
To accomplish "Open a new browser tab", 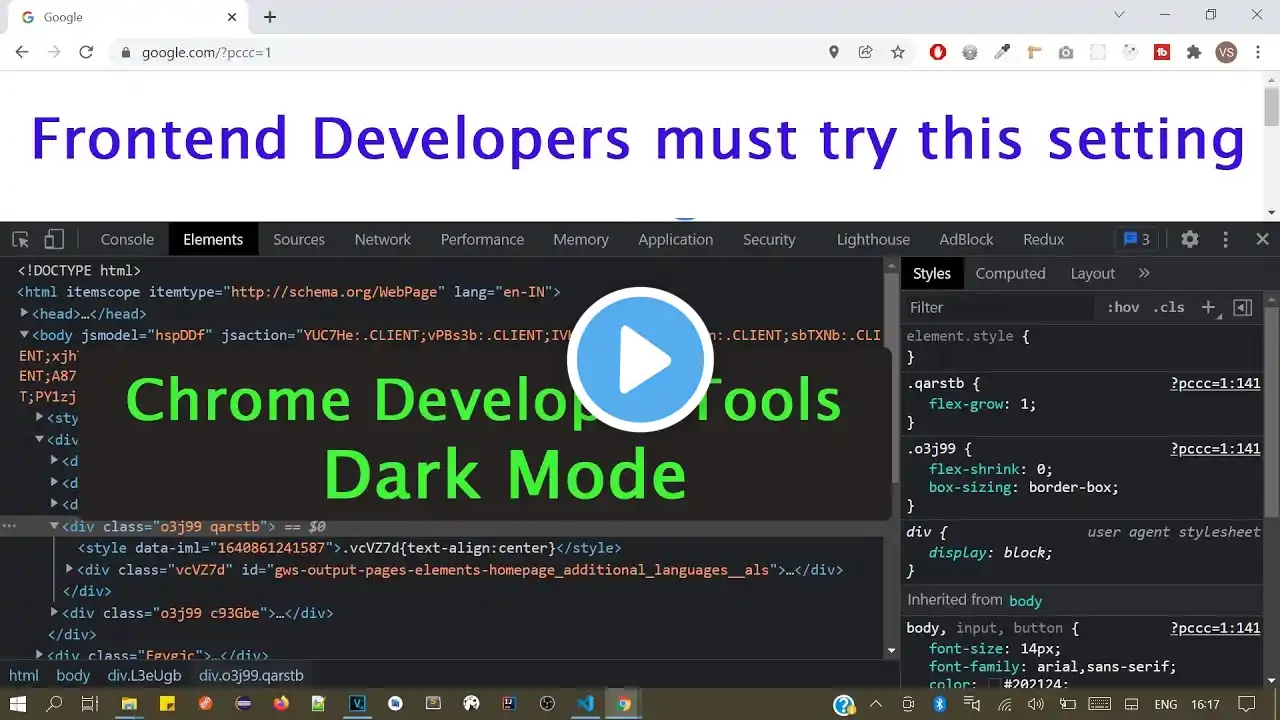I will [270, 17].
